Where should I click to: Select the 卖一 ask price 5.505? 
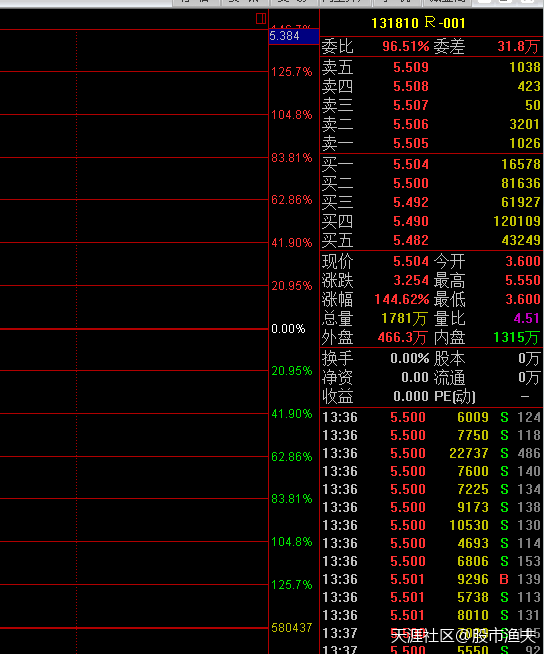(411, 143)
